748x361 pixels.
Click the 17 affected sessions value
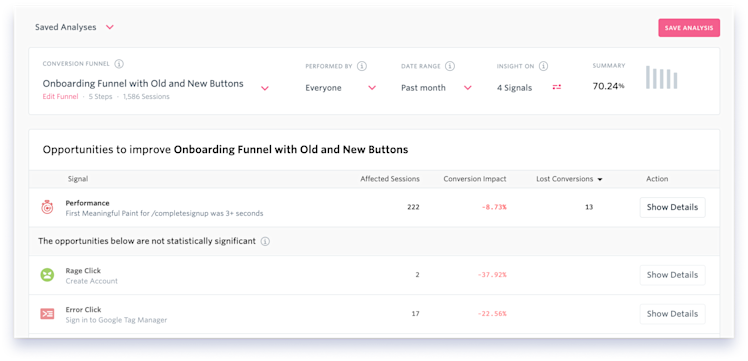(x=416, y=314)
